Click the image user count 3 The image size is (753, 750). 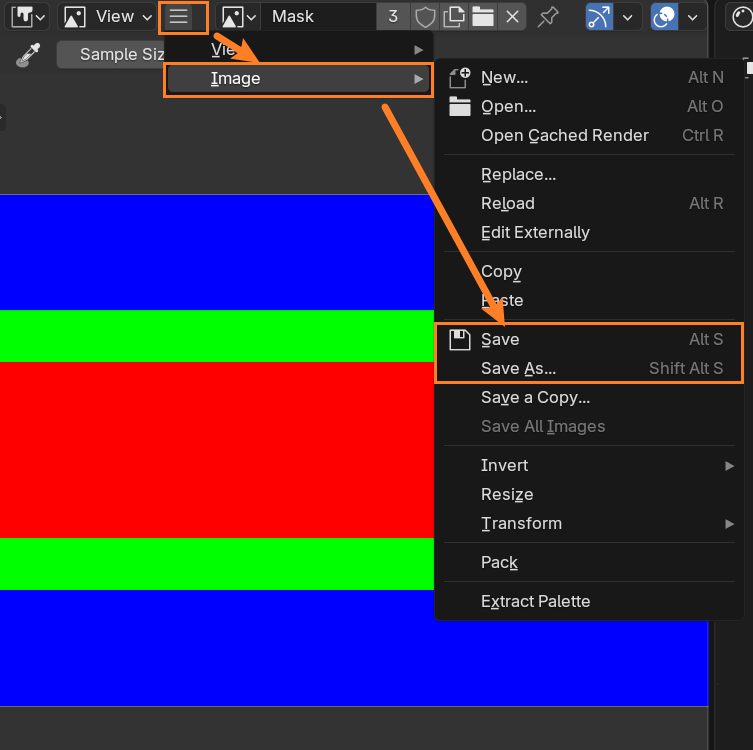(393, 17)
